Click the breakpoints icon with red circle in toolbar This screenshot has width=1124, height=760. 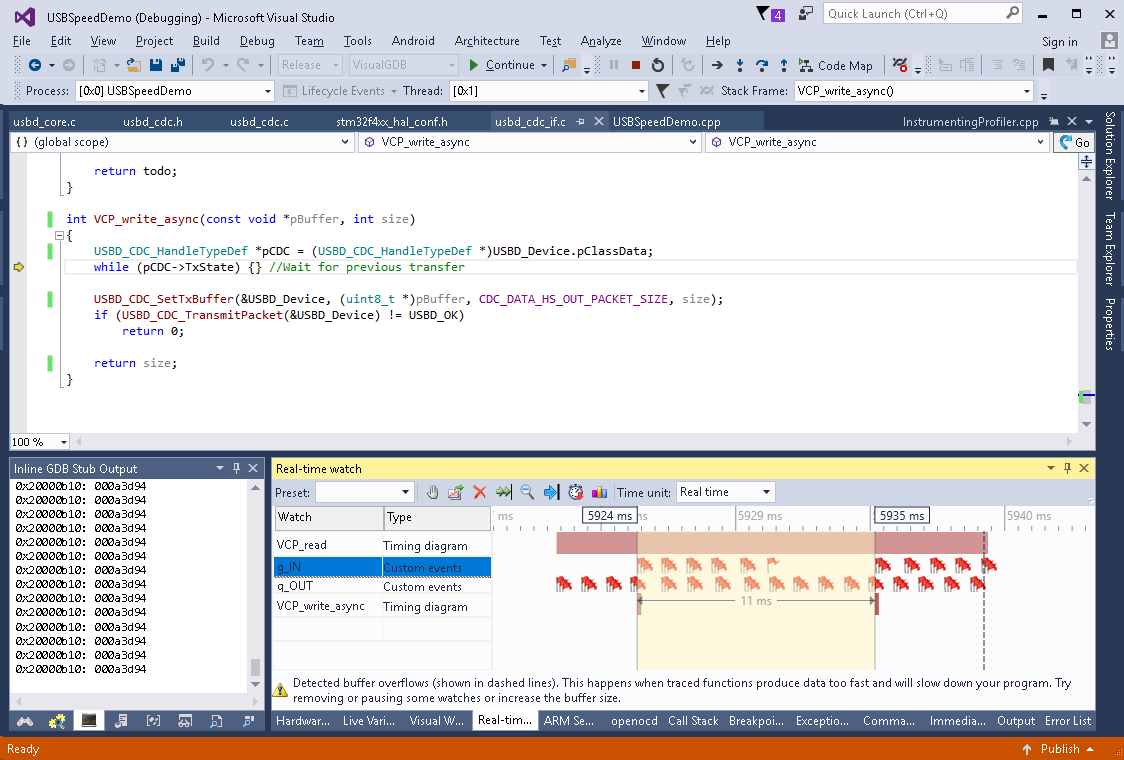[x=900, y=65]
